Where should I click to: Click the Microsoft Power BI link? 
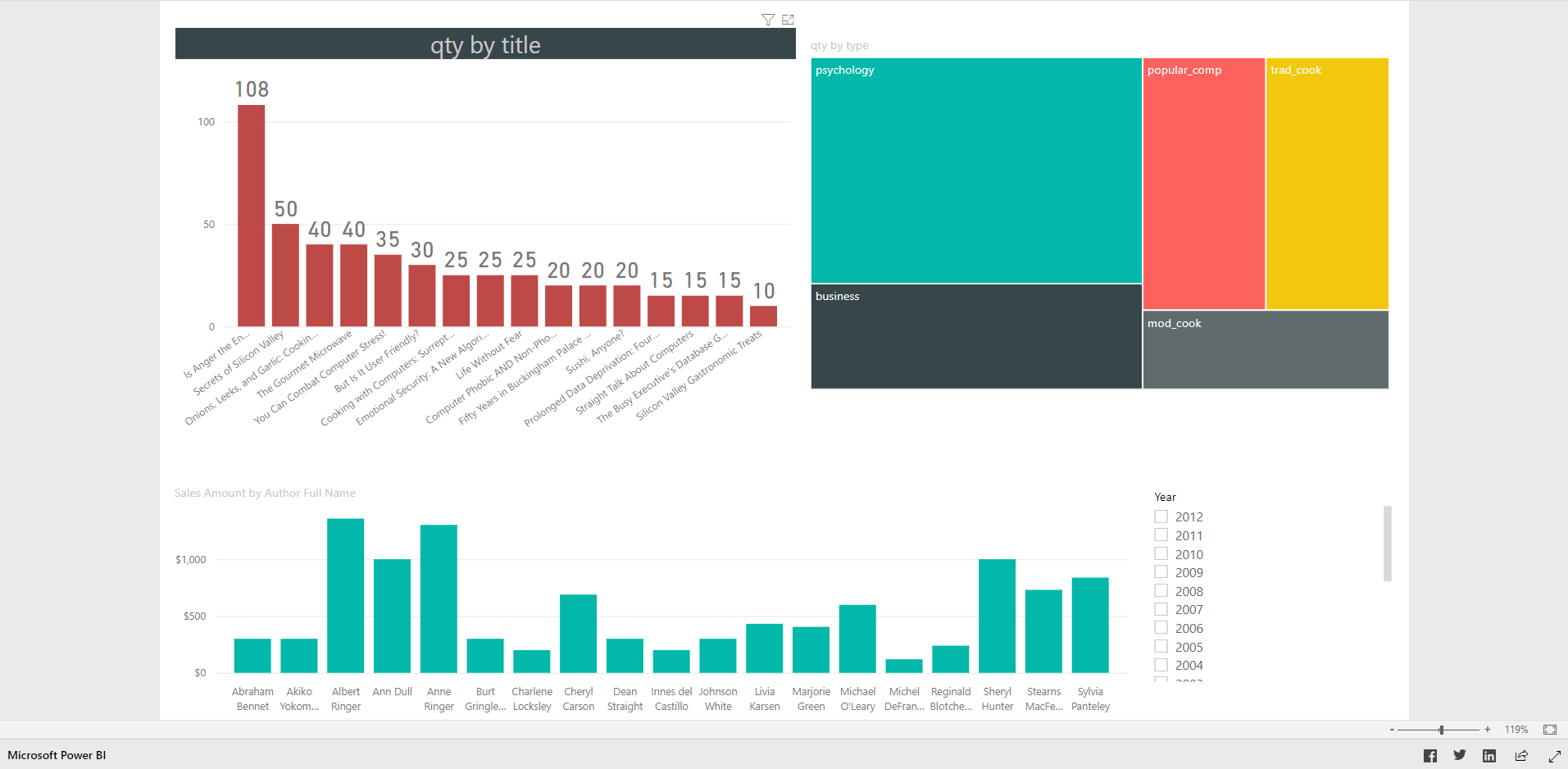(x=57, y=755)
